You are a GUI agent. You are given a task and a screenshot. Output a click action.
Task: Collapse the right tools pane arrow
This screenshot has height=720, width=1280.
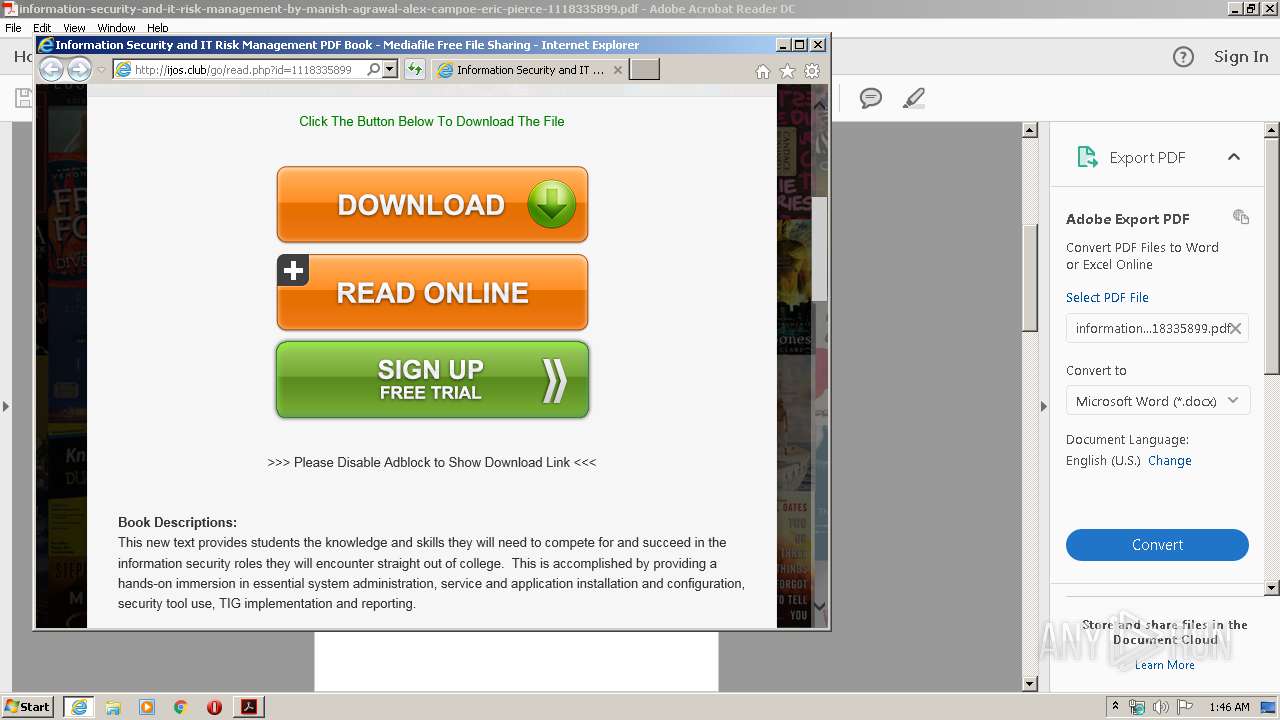tap(1043, 406)
